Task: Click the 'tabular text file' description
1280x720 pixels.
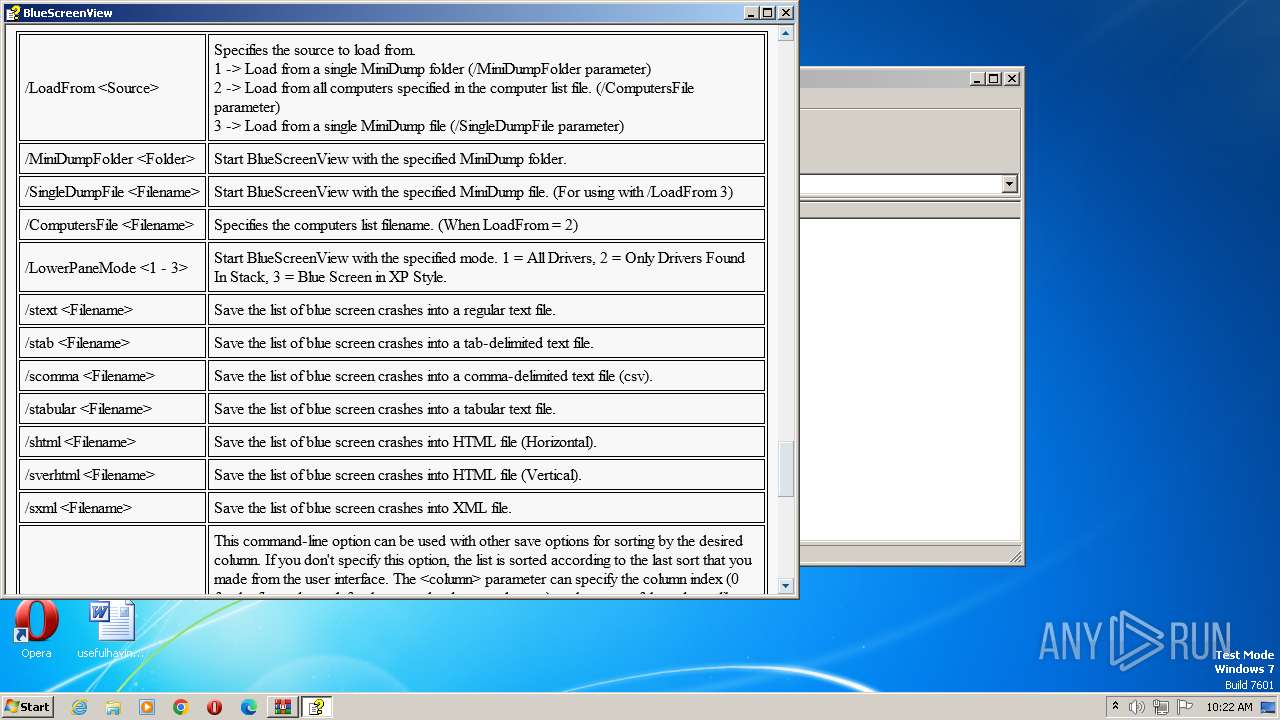Action: pyautogui.click(x=385, y=409)
